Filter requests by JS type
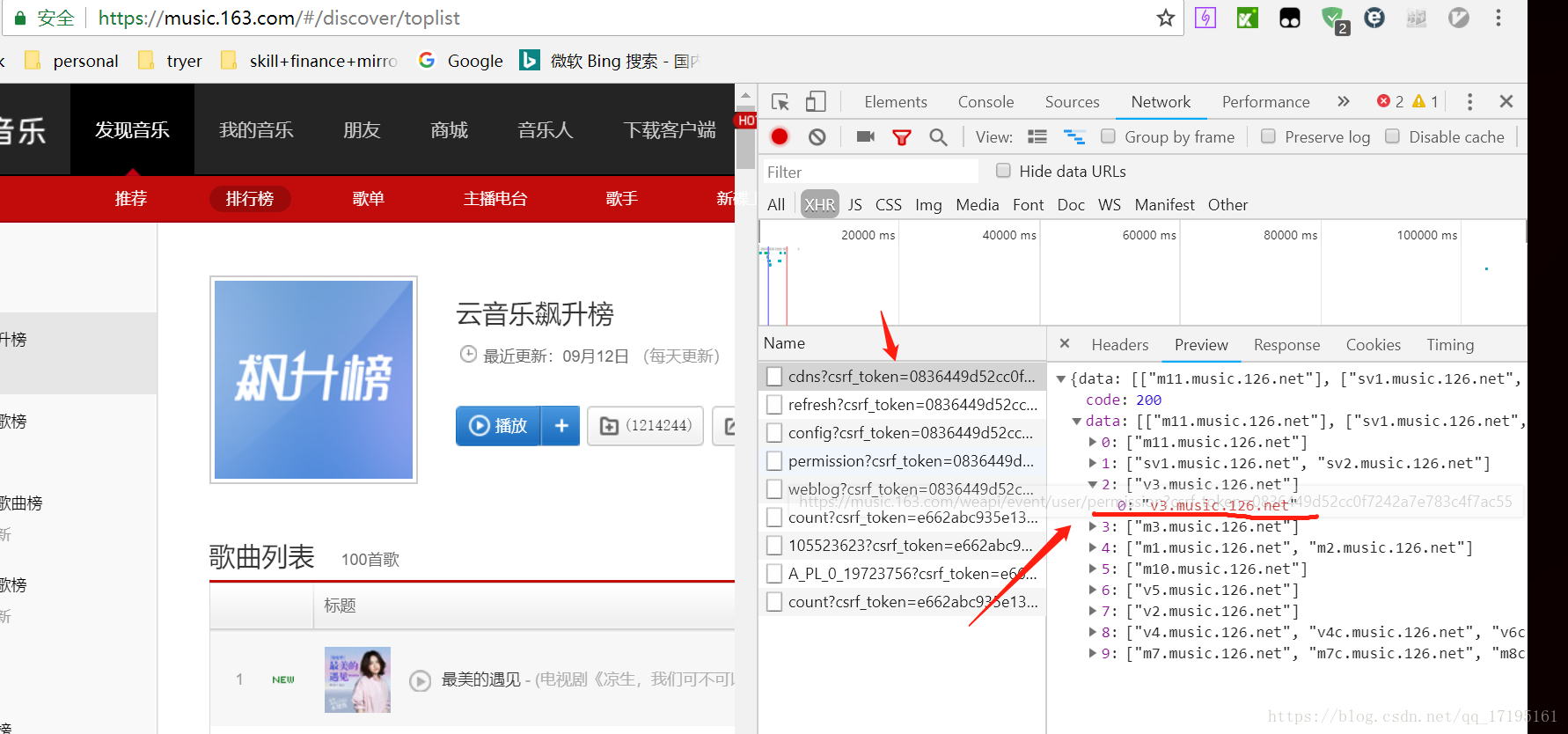Viewport: 1568px width, 734px height. pos(854,205)
